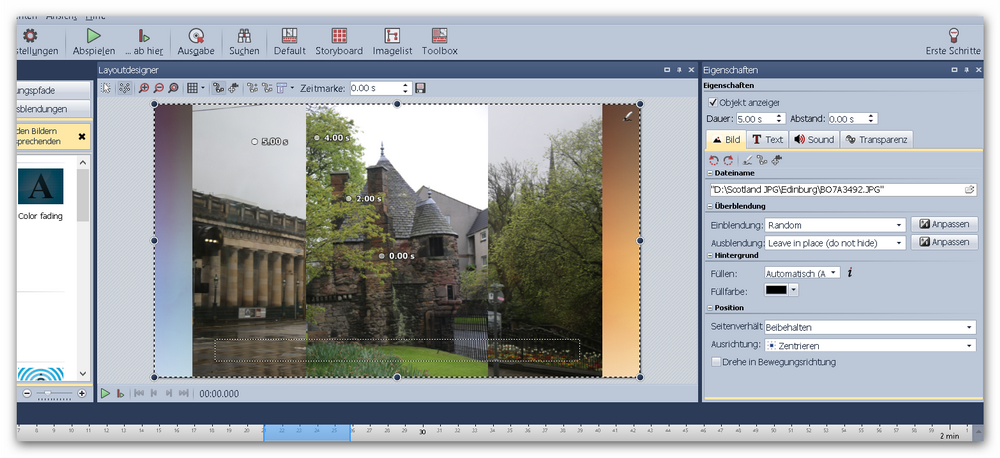Click the Abspielen play toolbar icon
Viewport: 1000px width, 458px height.
click(93, 36)
